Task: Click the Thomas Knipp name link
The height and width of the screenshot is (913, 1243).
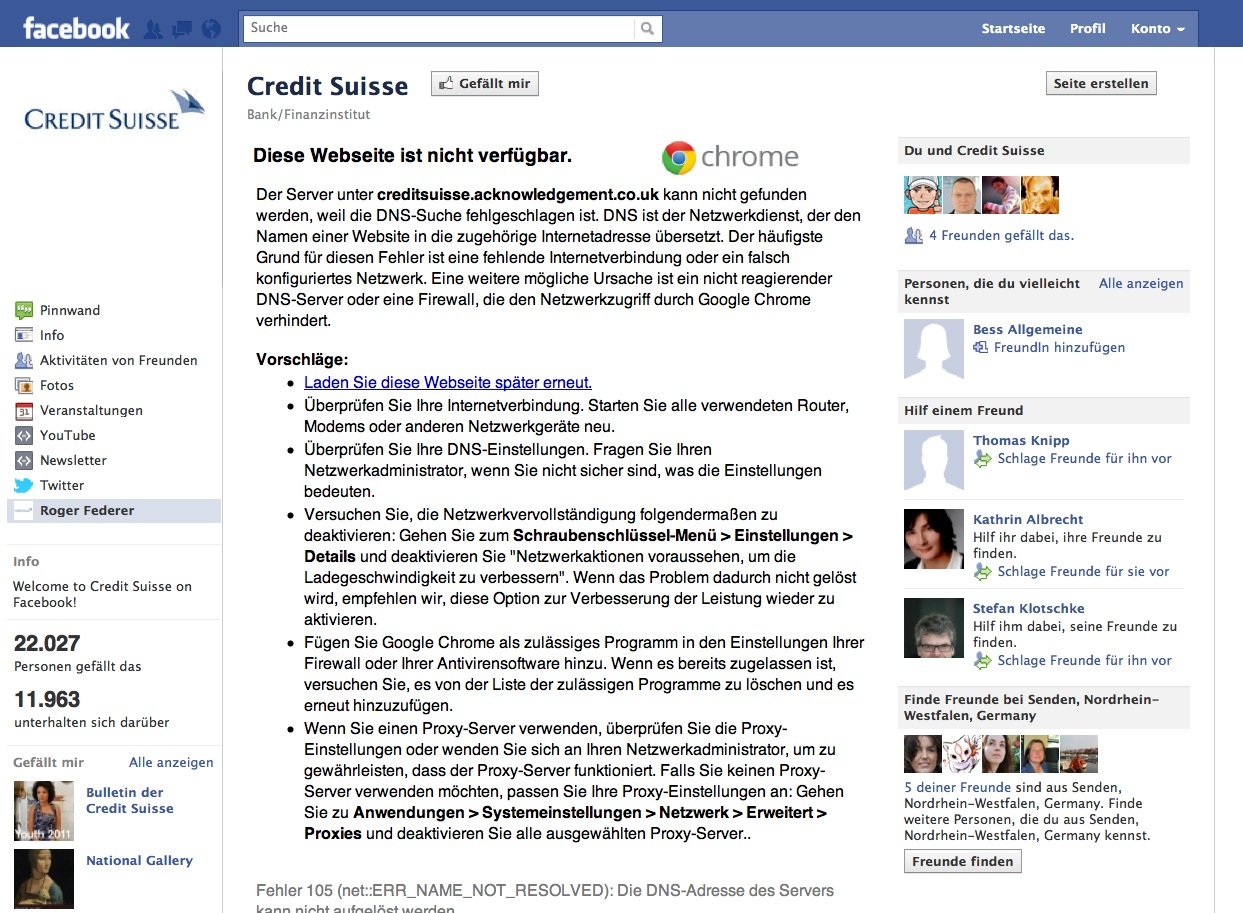Action: pos(1021,440)
